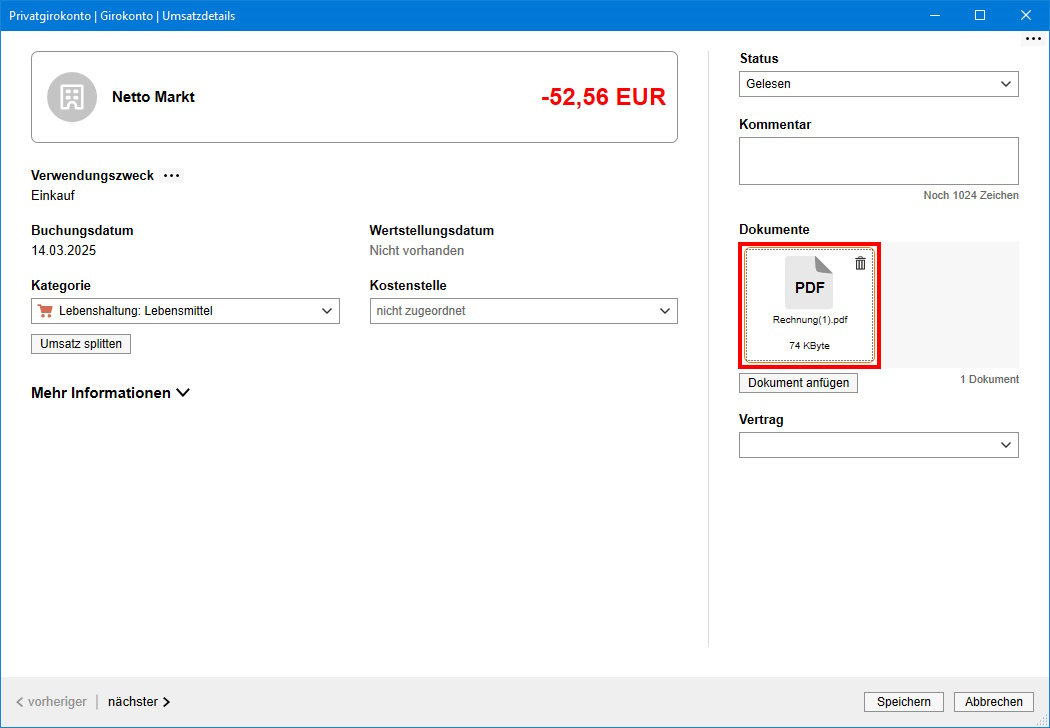1050x728 pixels.
Task: Focus the Kommentar text field
Action: click(879, 161)
